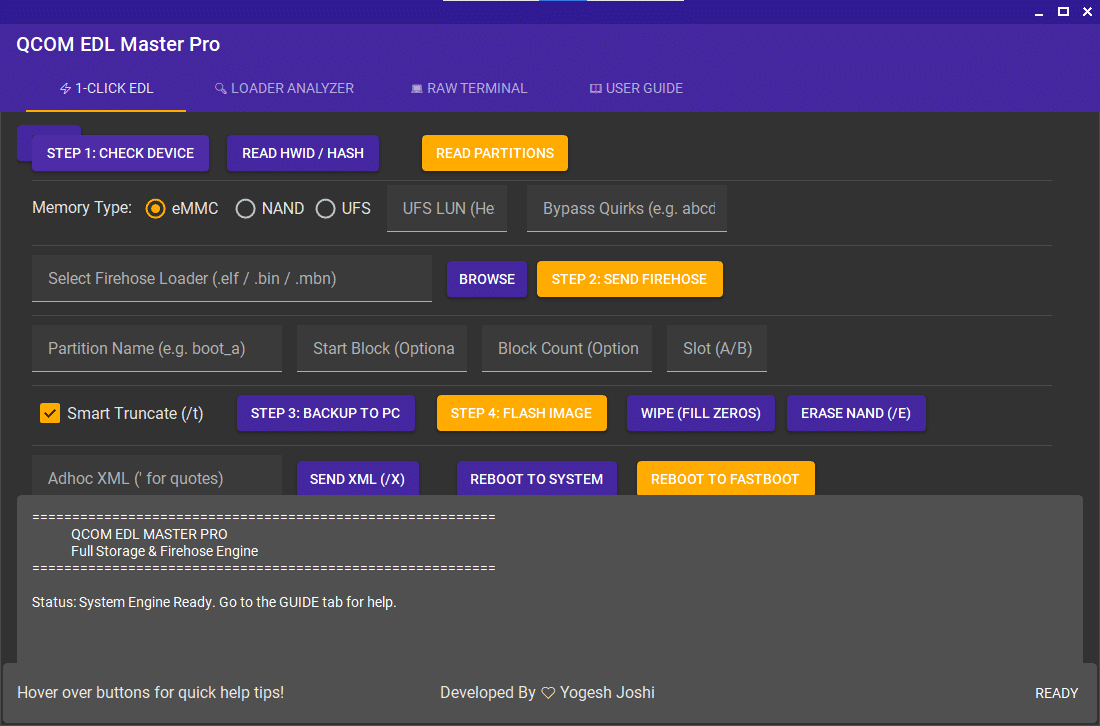Image resolution: width=1100 pixels, height=726 pixels.
Task: Select the eMMC memory type
Action: pos(155,208)
